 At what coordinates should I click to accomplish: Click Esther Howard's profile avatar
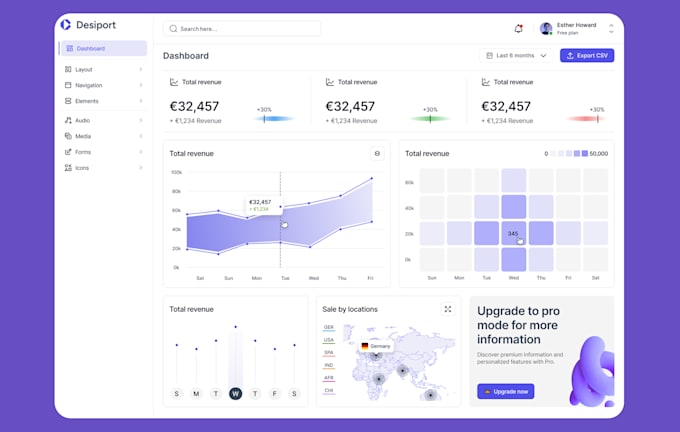546,29
